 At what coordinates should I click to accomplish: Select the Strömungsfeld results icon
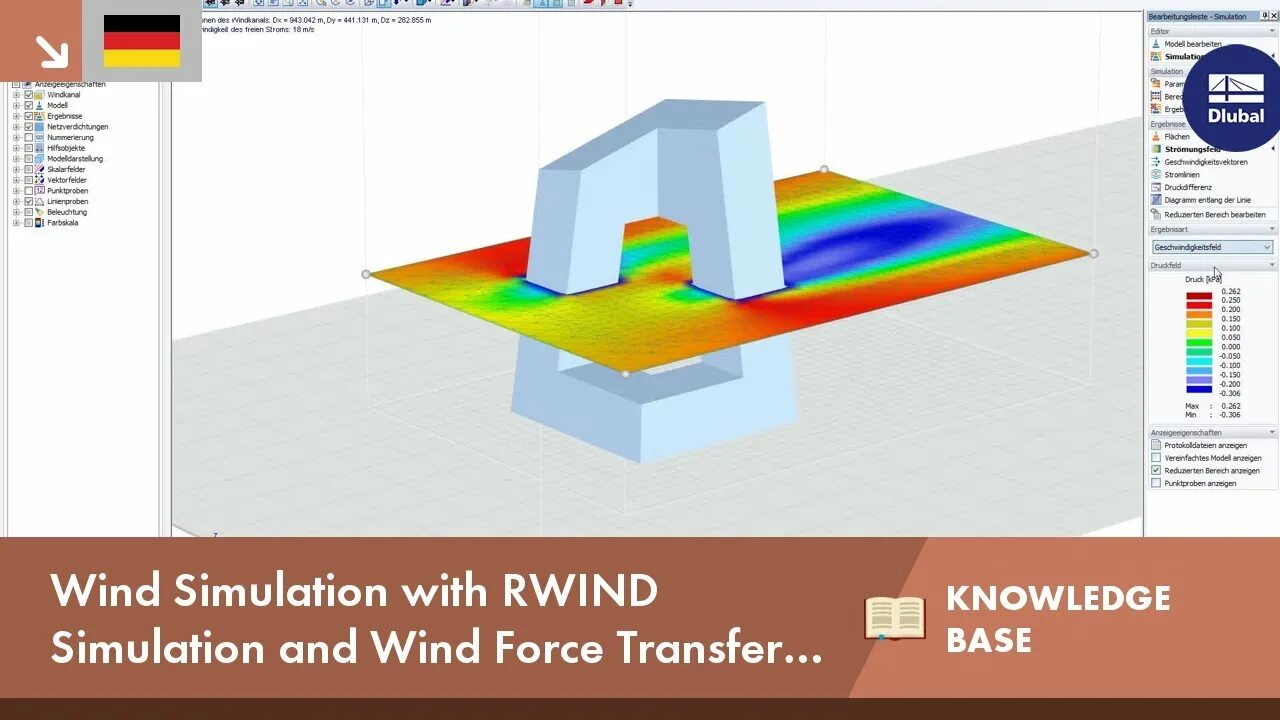1156,150
